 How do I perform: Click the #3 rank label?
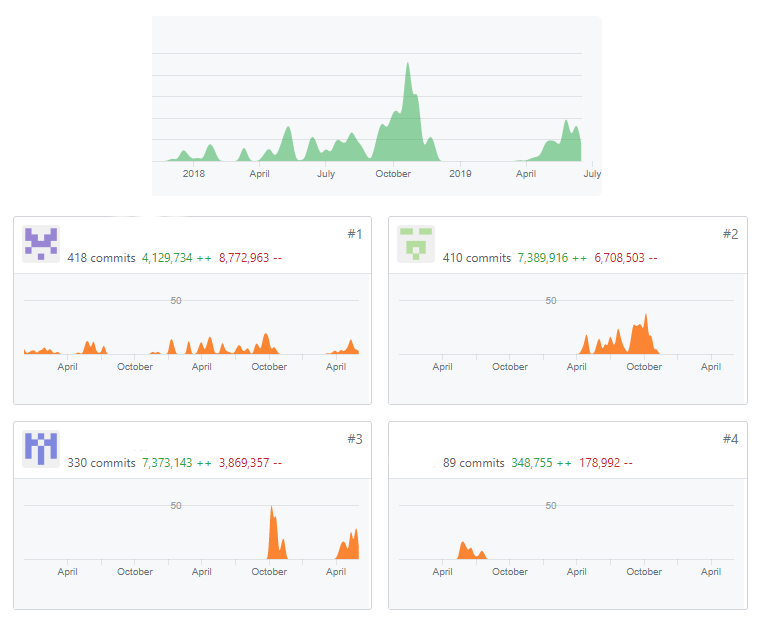(355, 439)
